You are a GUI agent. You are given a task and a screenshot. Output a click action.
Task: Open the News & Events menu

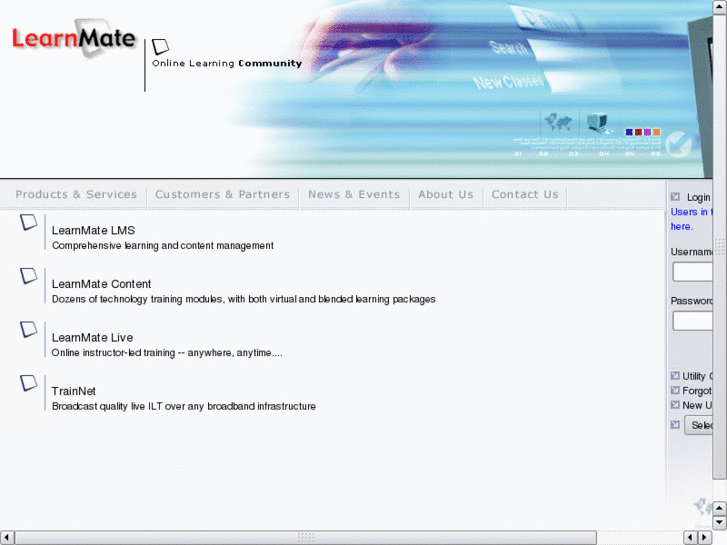pos(354,194)
